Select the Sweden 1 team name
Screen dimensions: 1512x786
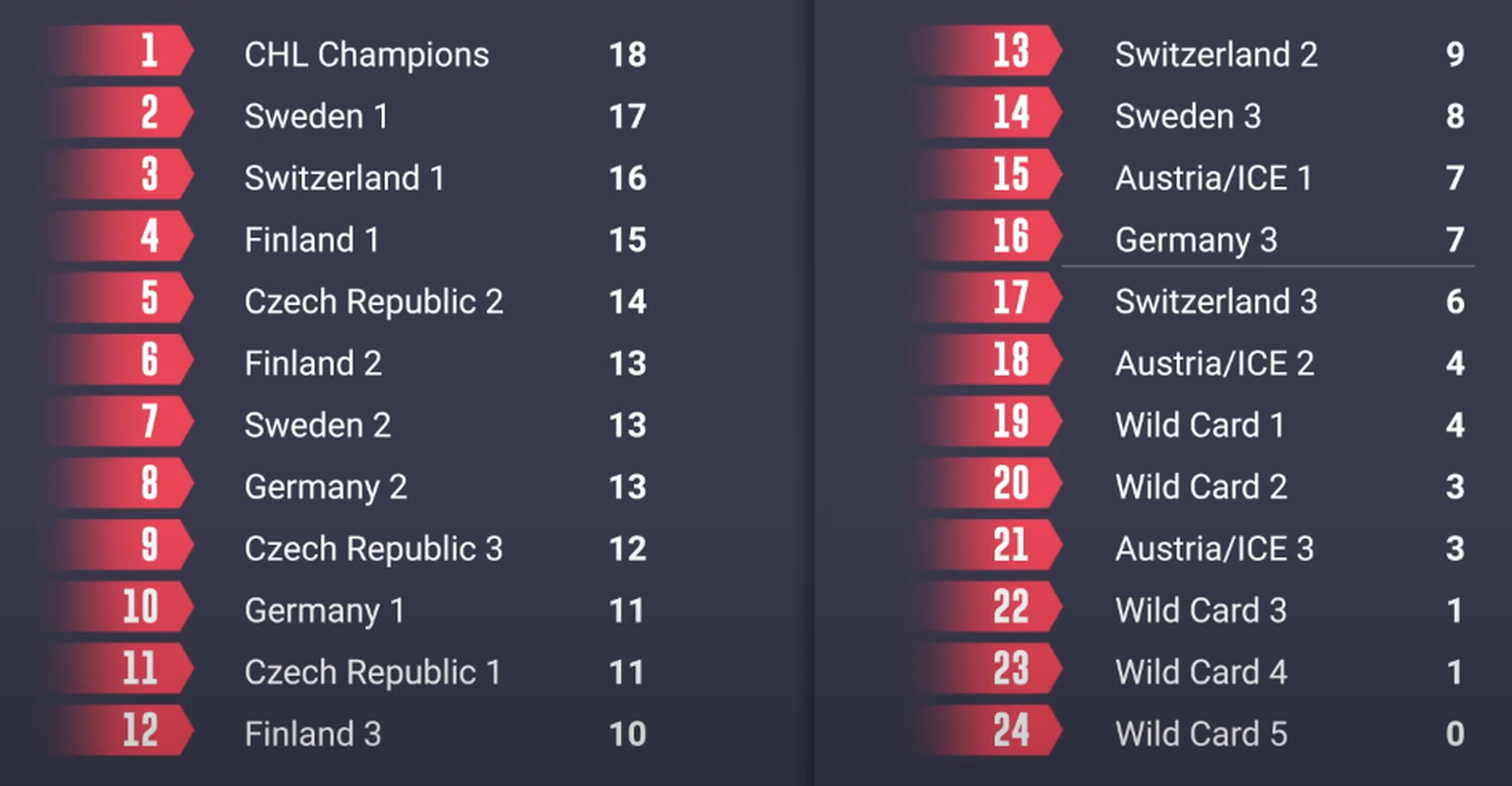coord(316,116)
